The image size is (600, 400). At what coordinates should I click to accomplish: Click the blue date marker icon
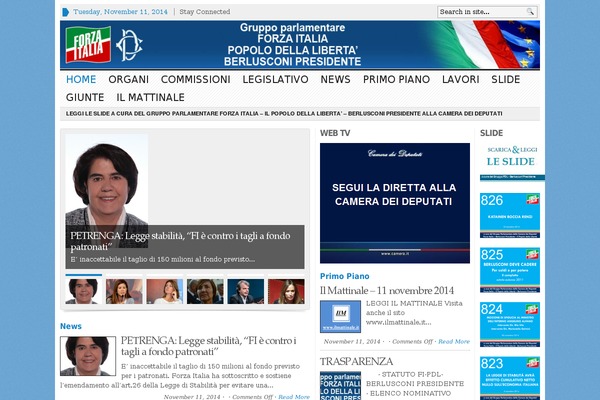pyautogui.click(x=65, y=12)
